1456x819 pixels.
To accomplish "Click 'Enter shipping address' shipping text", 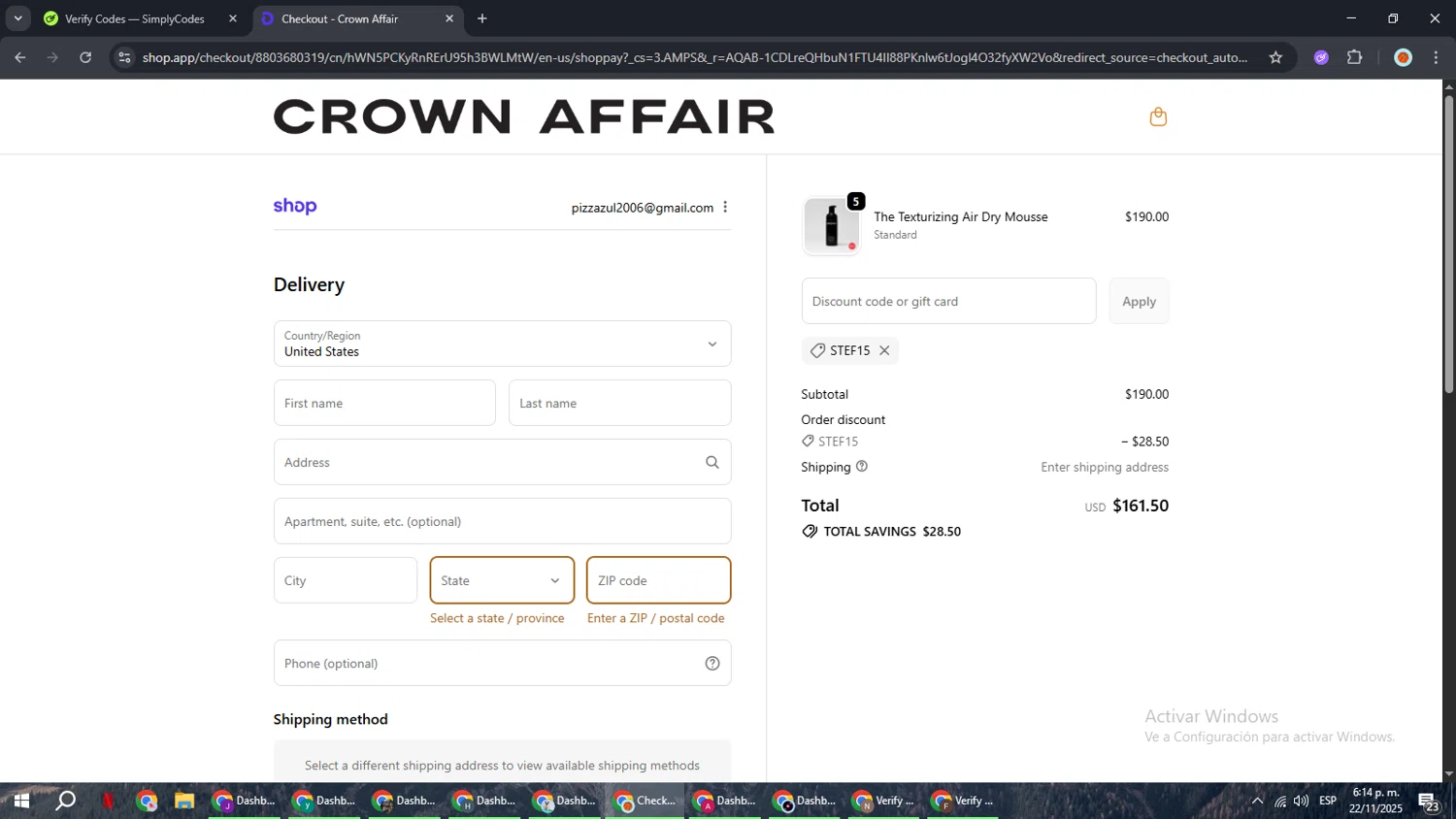I will pyautogui.click(x=1105, y=467).
